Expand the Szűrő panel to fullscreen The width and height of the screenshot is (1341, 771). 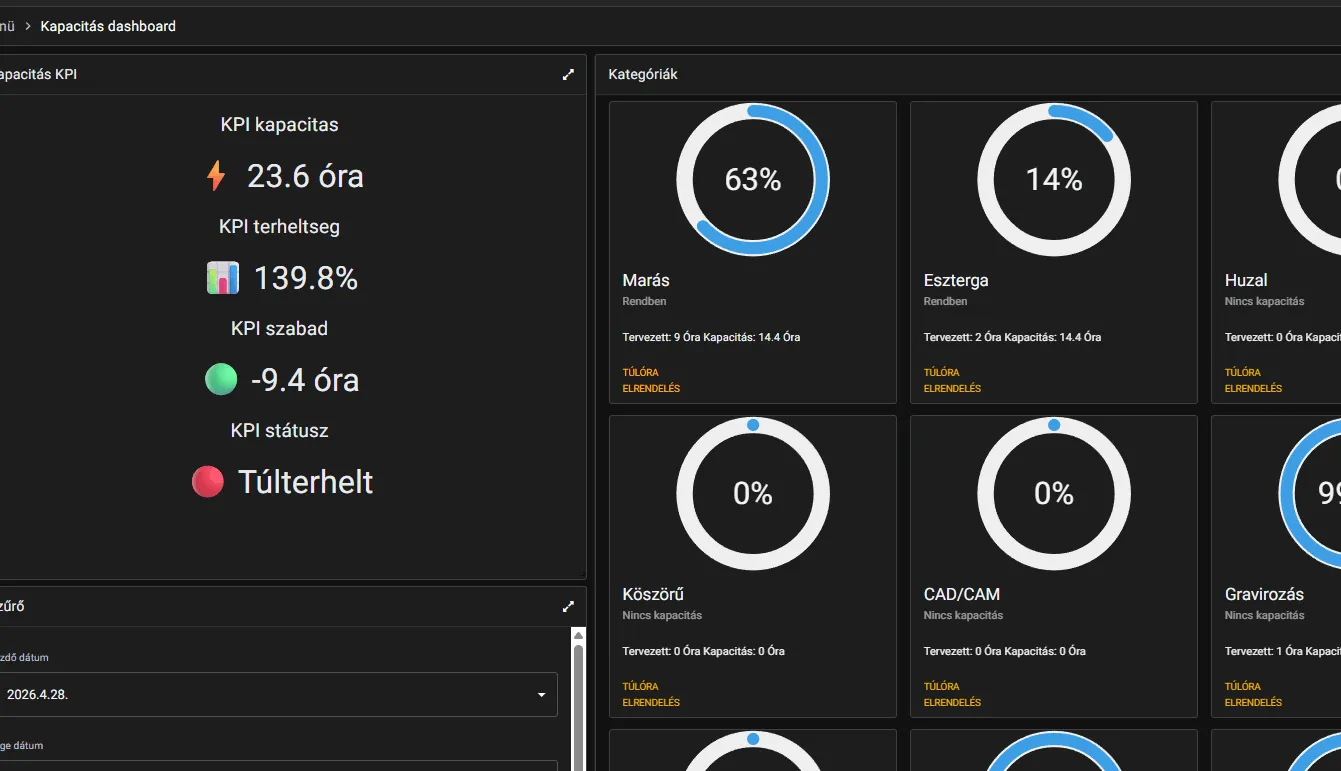click(568, 606)
